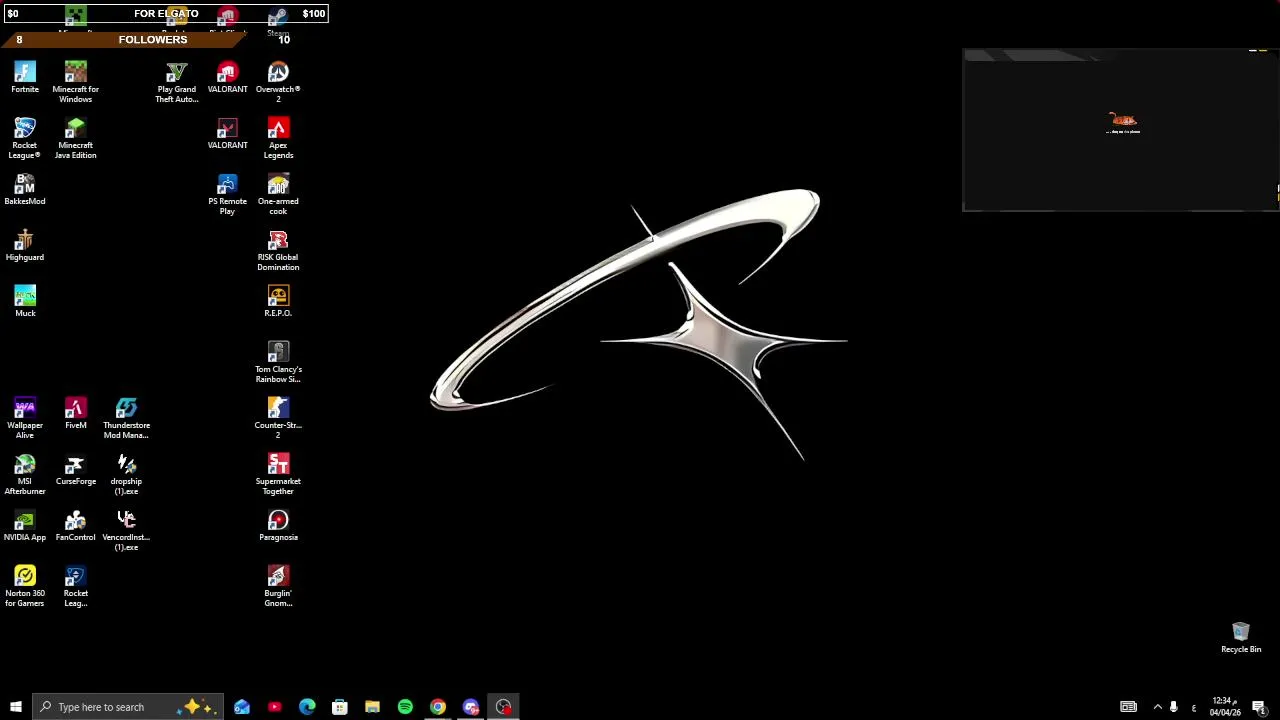Open Microsoft Store from taskbar
Image resolution: width=1280 pixels, height=720 pixels.
340,707
